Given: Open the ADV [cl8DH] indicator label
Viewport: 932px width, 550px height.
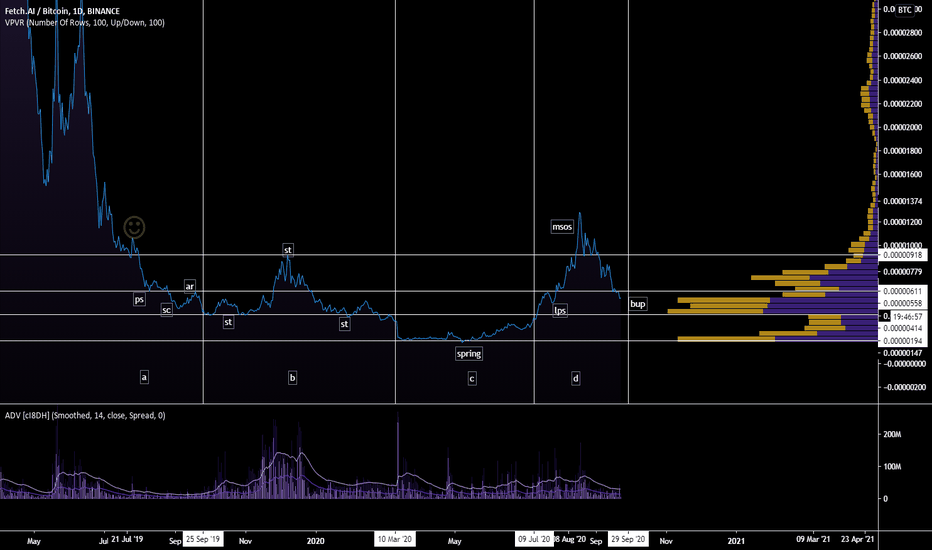Looking at the screenshot, I should click(x=85, y=416).
